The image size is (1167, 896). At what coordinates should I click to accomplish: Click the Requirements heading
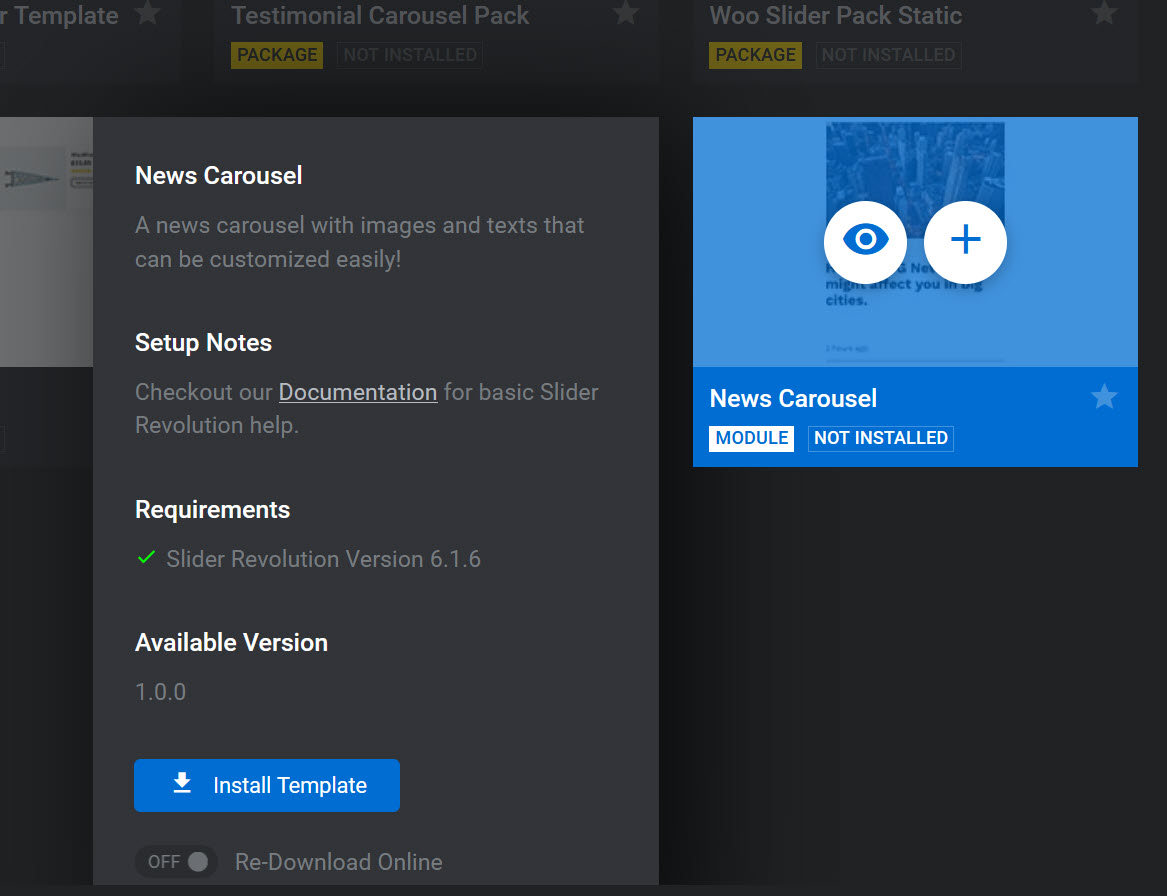pyautogui.click(x=212, y=510)
